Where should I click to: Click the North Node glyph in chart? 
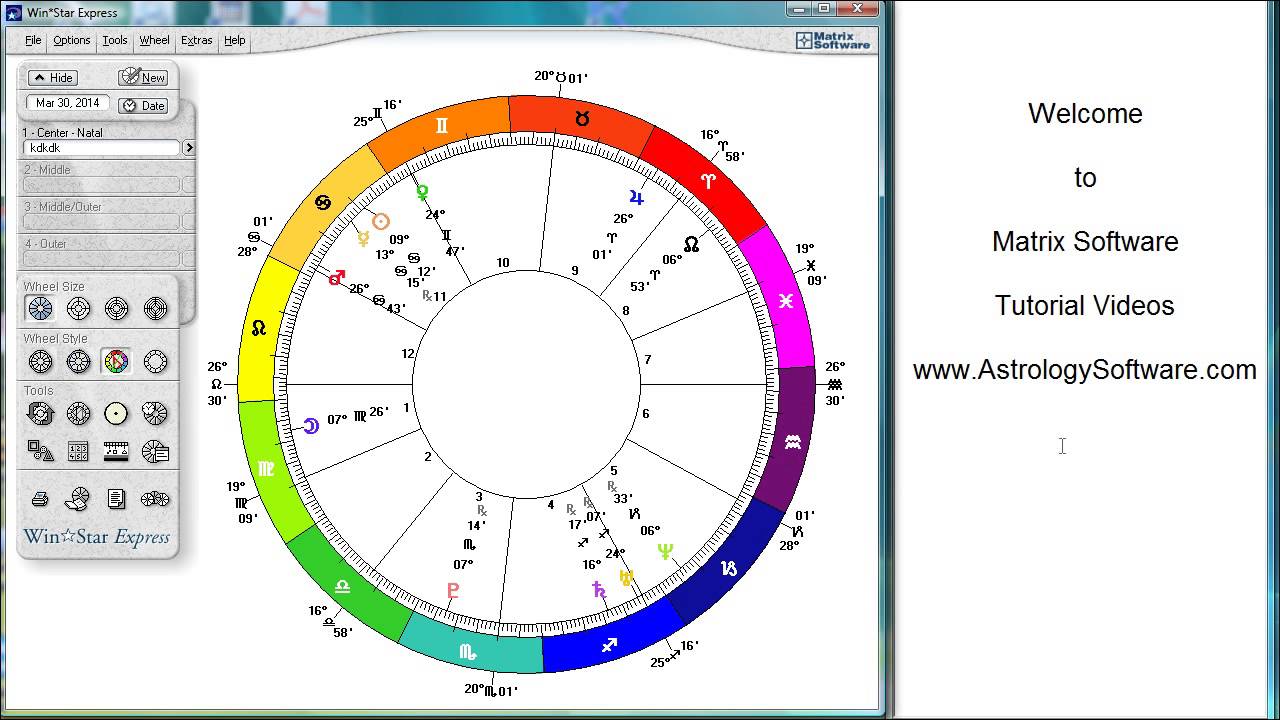[692, 244]
